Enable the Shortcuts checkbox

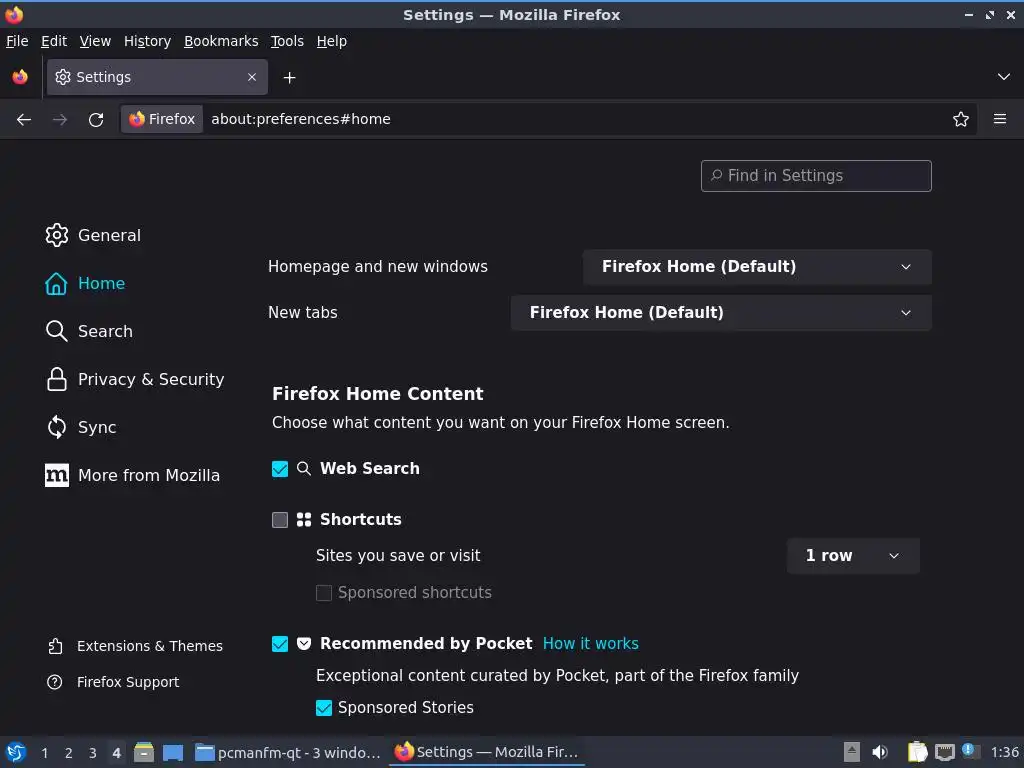280,520
